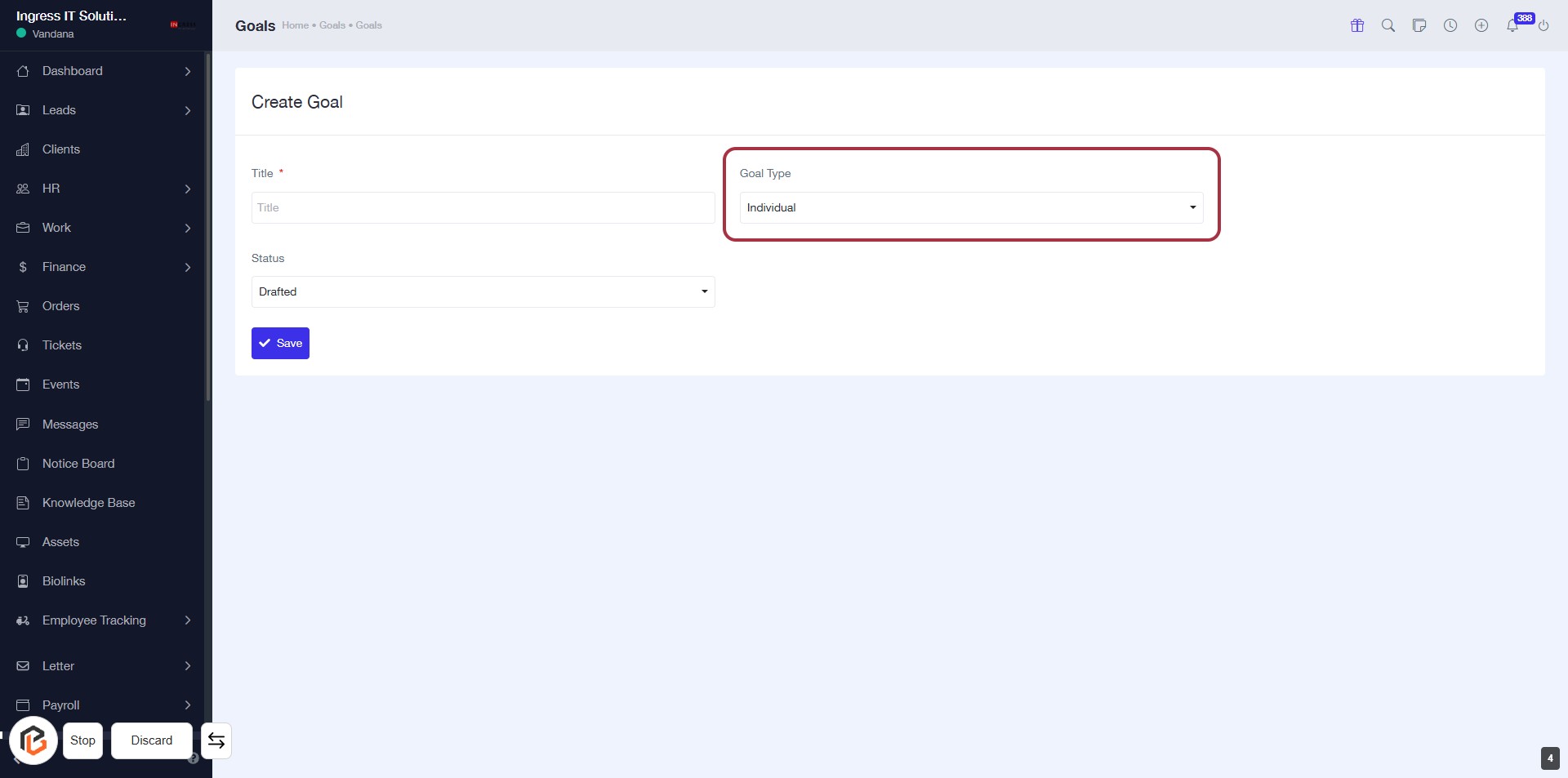Click the Discard button

(152, 740)
